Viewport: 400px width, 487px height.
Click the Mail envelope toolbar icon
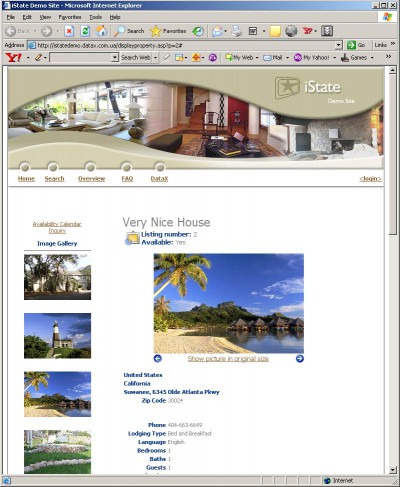click(x=217, y=31)
